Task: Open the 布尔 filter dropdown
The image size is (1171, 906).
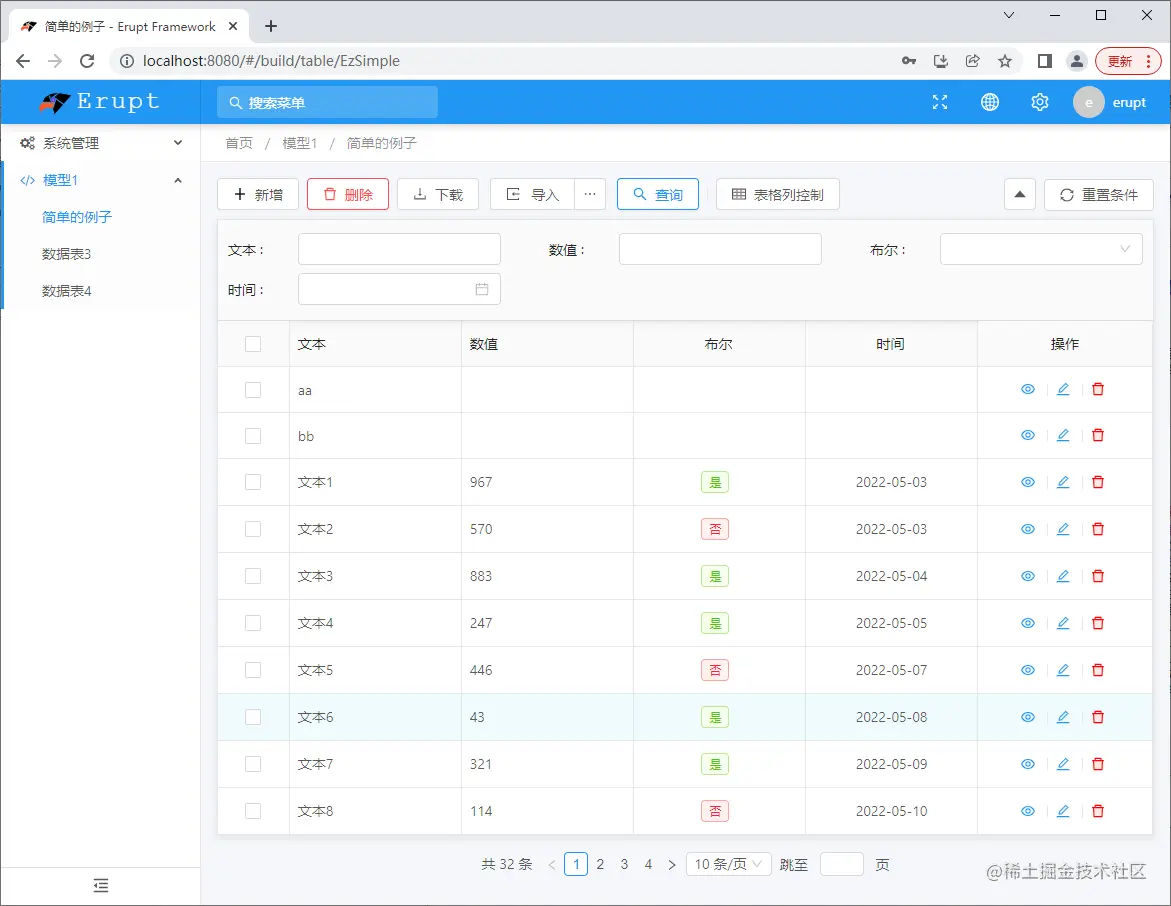Action: 1041,249
